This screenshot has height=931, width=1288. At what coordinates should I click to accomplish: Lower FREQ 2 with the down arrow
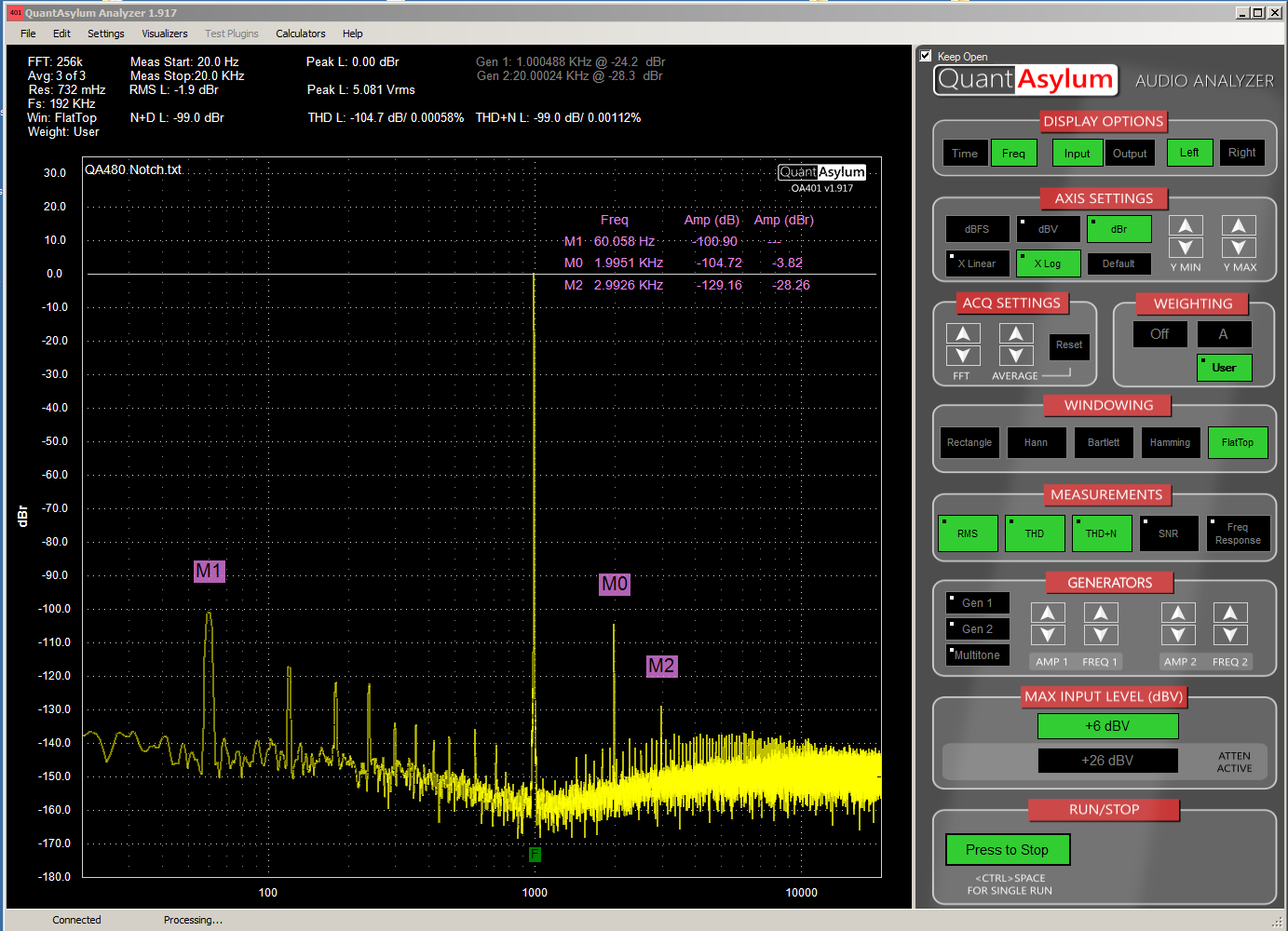1230,635
